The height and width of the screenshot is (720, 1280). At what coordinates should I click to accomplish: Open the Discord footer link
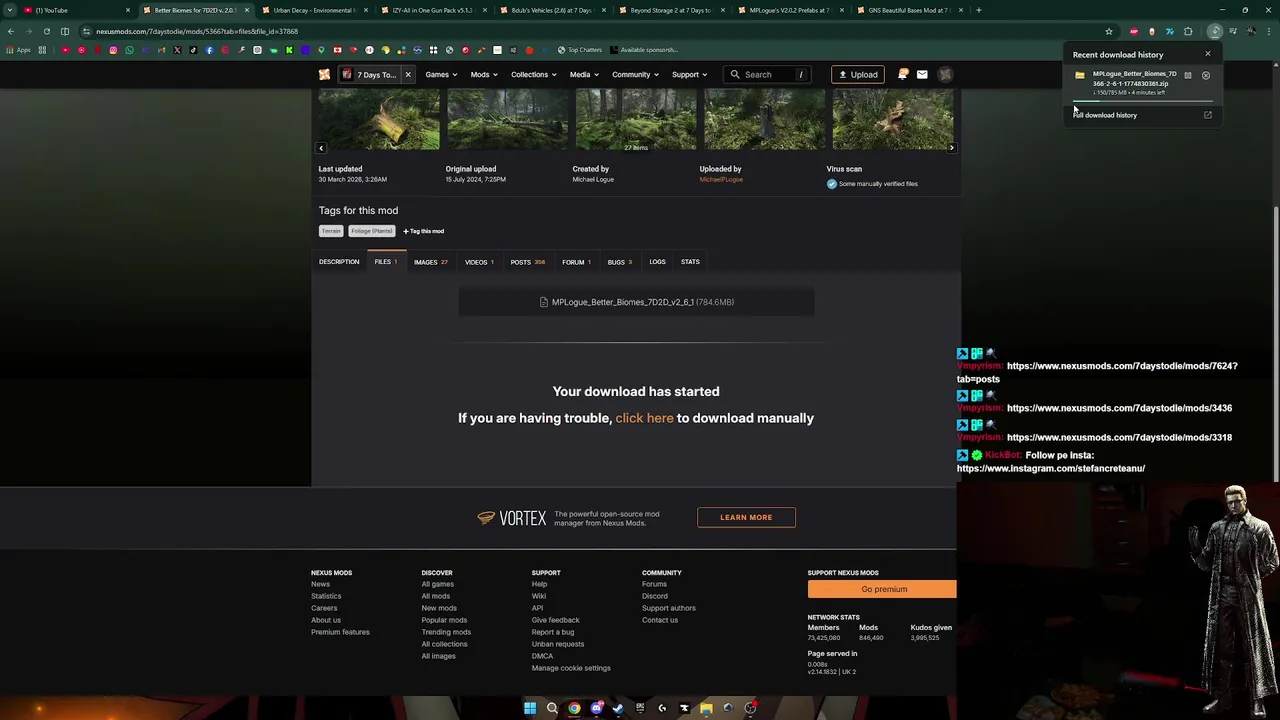click(655, 596)
